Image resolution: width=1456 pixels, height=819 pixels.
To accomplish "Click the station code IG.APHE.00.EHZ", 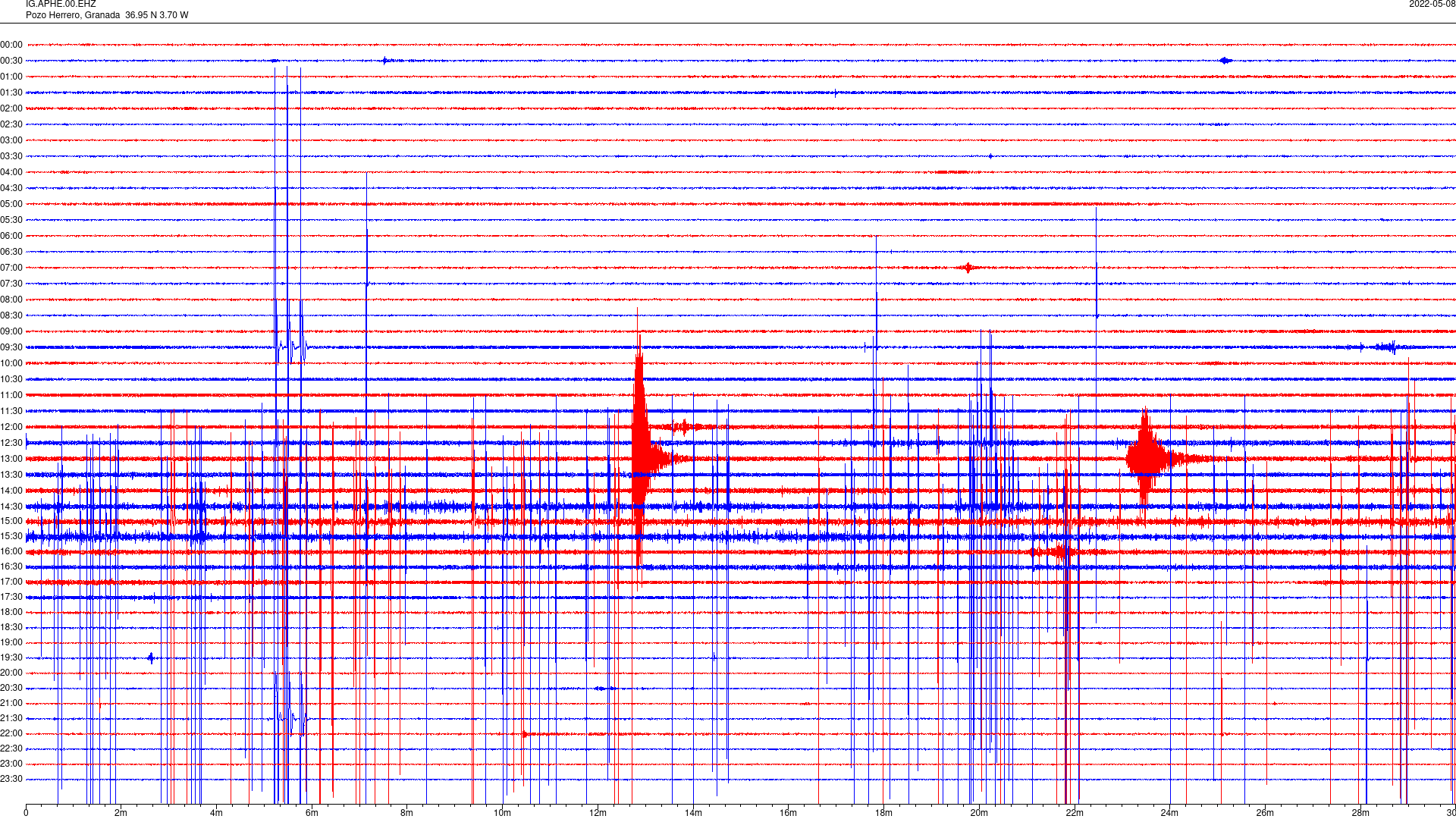I will [61, 4].
